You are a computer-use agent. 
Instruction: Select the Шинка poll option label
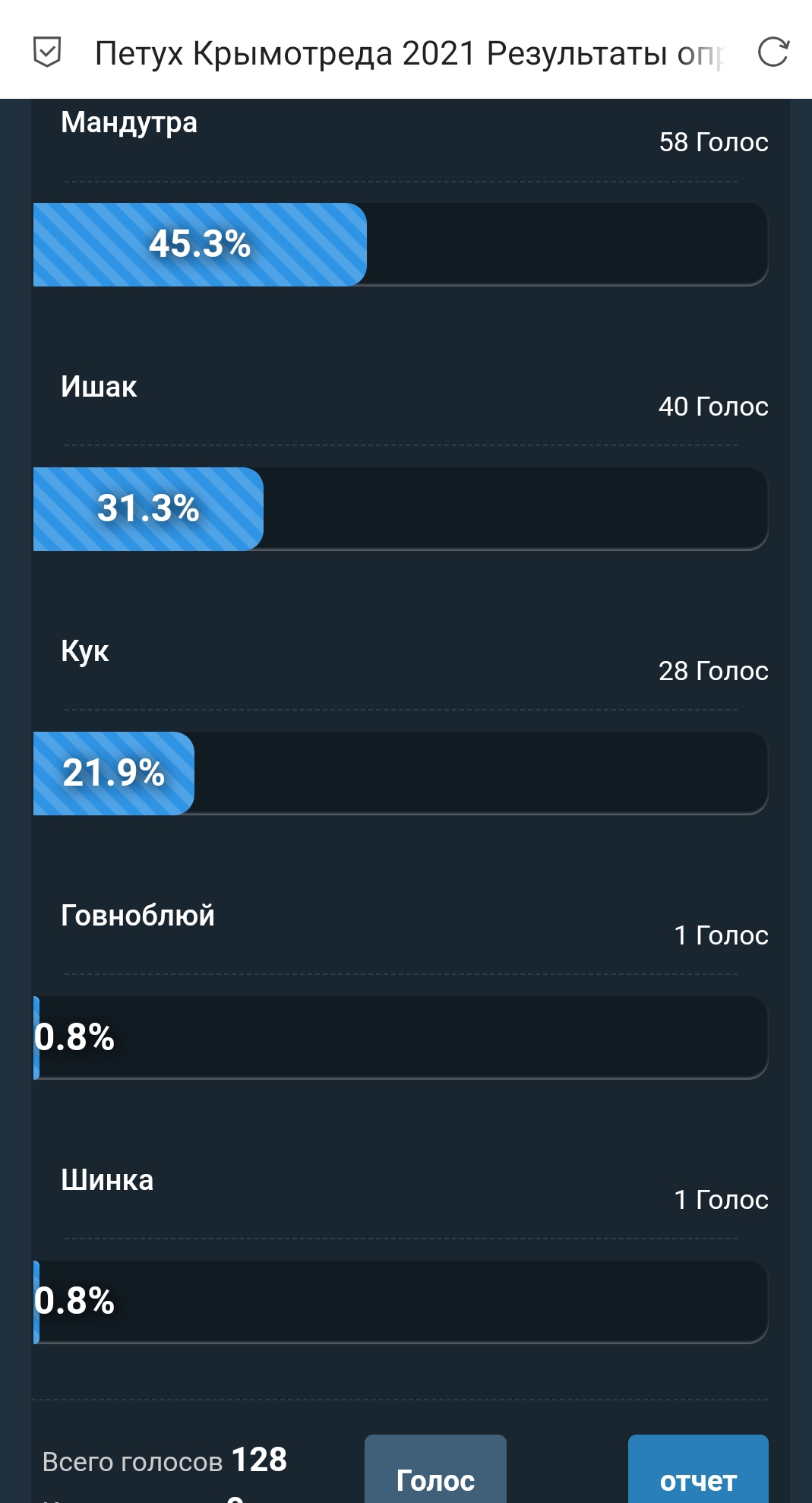point(107,1180)
